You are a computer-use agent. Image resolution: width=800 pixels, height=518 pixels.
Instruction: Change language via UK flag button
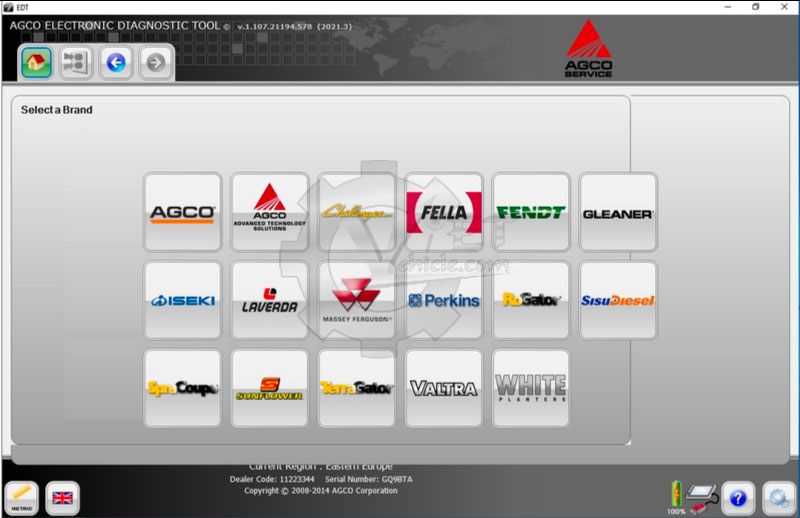(63, 498)
